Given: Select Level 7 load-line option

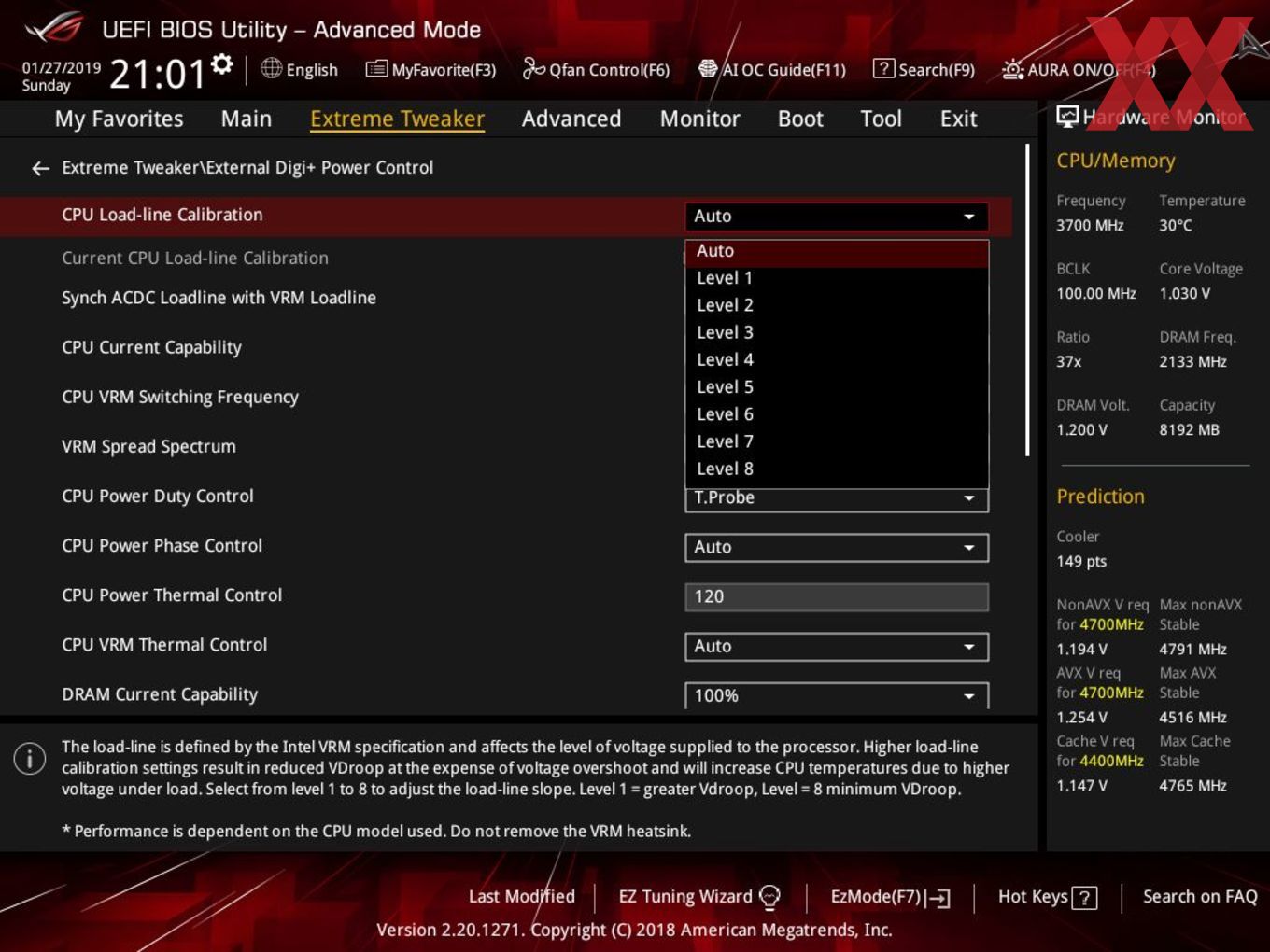Looking at the screenshot, I should tap(837, 441).
